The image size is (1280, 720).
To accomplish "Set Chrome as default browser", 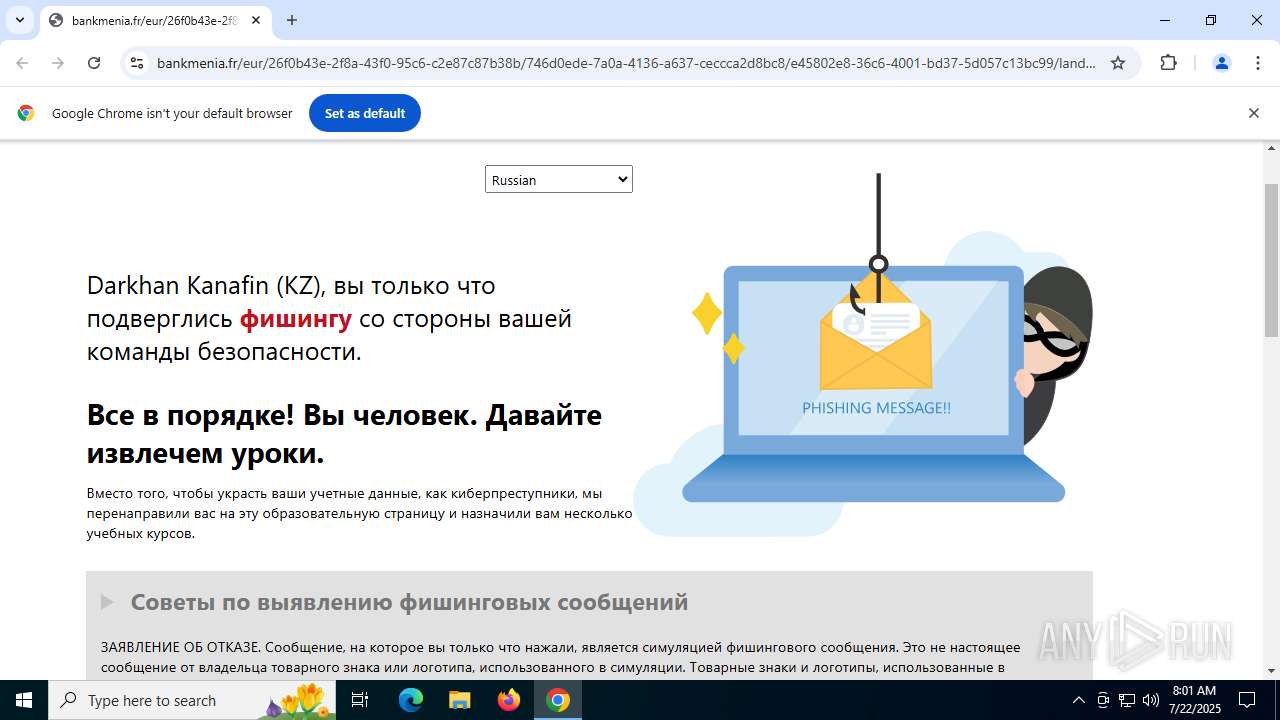I will [365, 113].
